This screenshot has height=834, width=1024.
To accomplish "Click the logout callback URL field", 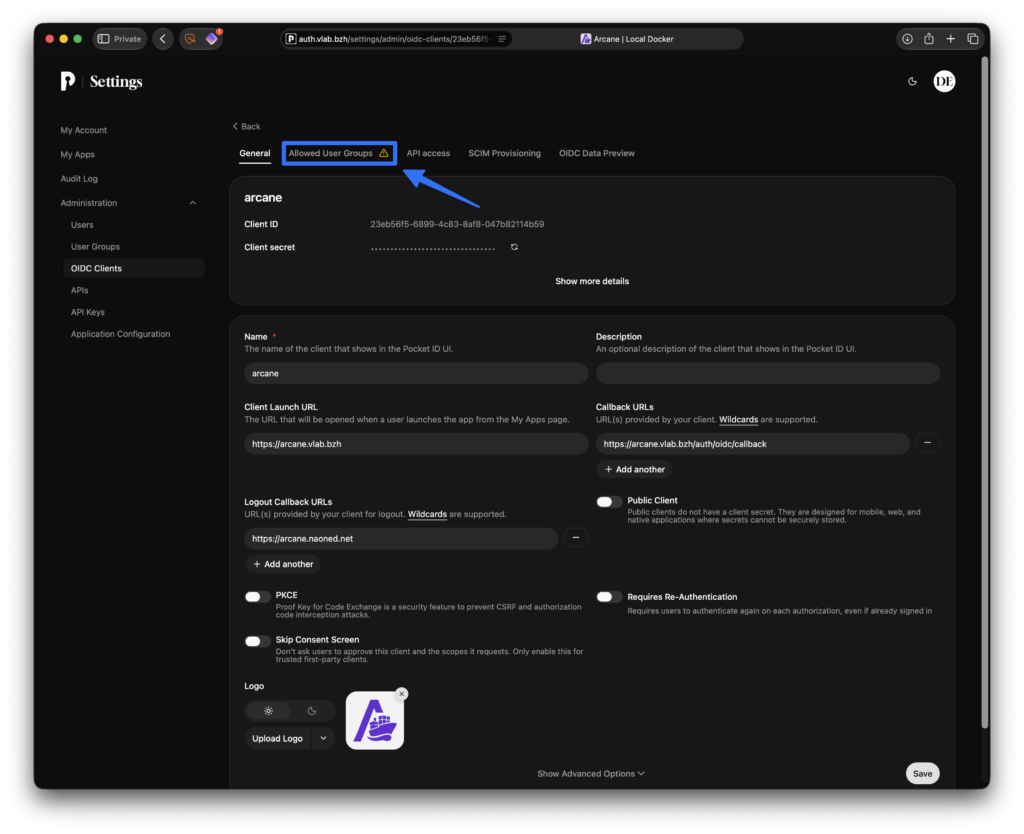I will click(401, 538).
